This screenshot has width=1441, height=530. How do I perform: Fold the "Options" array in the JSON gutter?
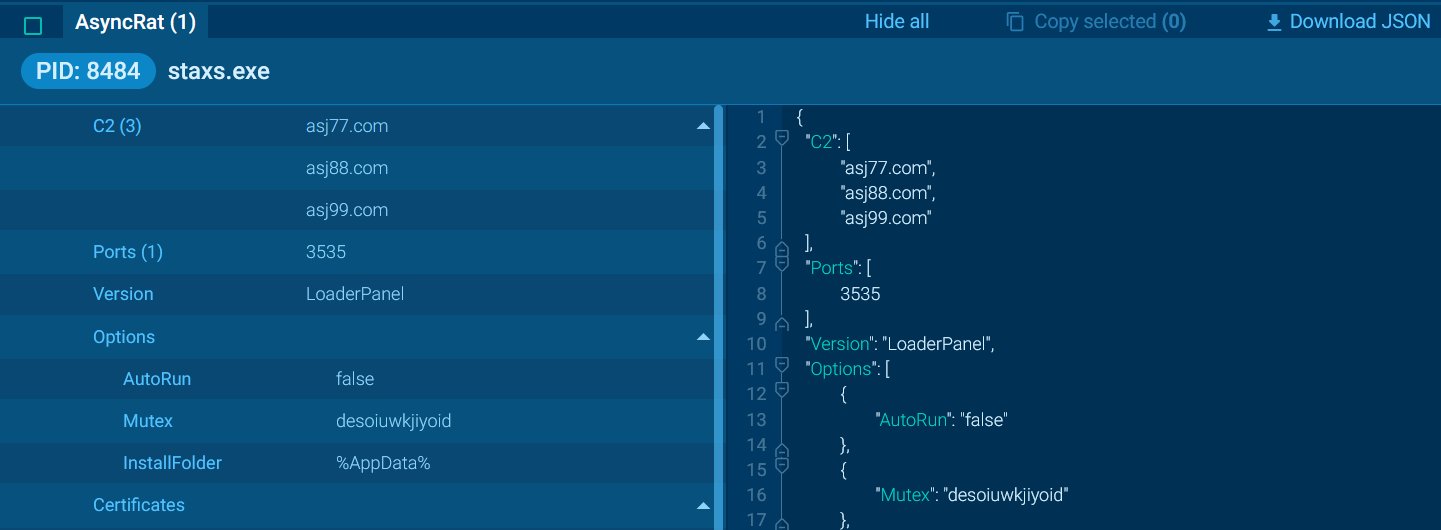tap(782, 369)
